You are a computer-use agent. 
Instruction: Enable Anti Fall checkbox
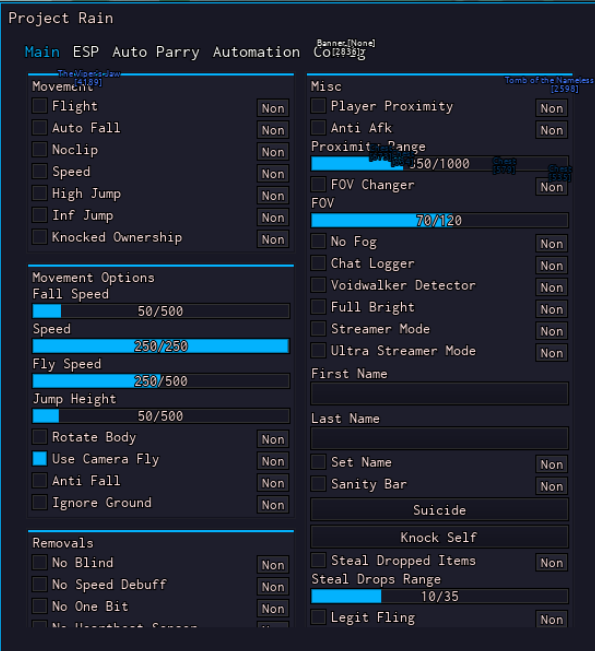point(39,480)
